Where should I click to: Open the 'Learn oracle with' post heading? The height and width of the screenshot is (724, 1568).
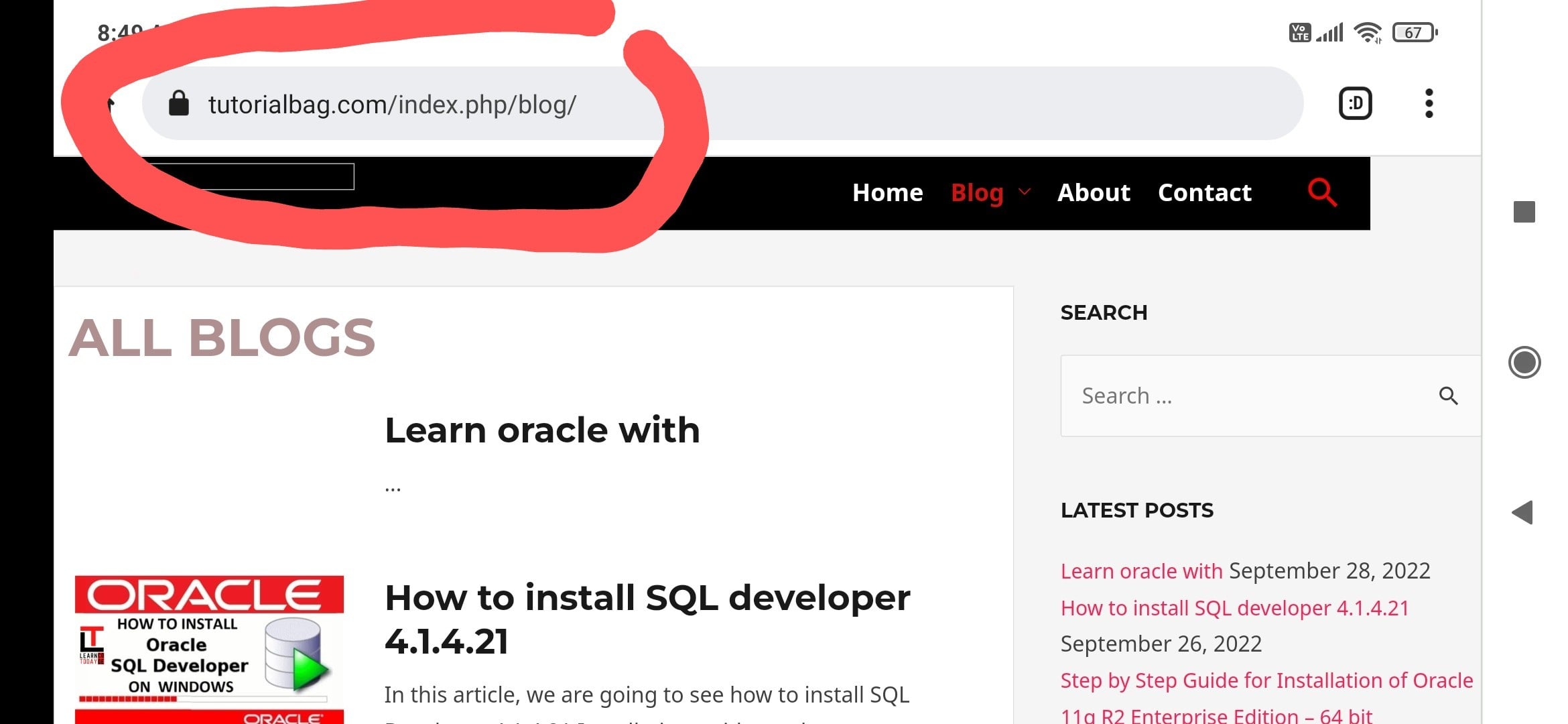pos(542,430)
